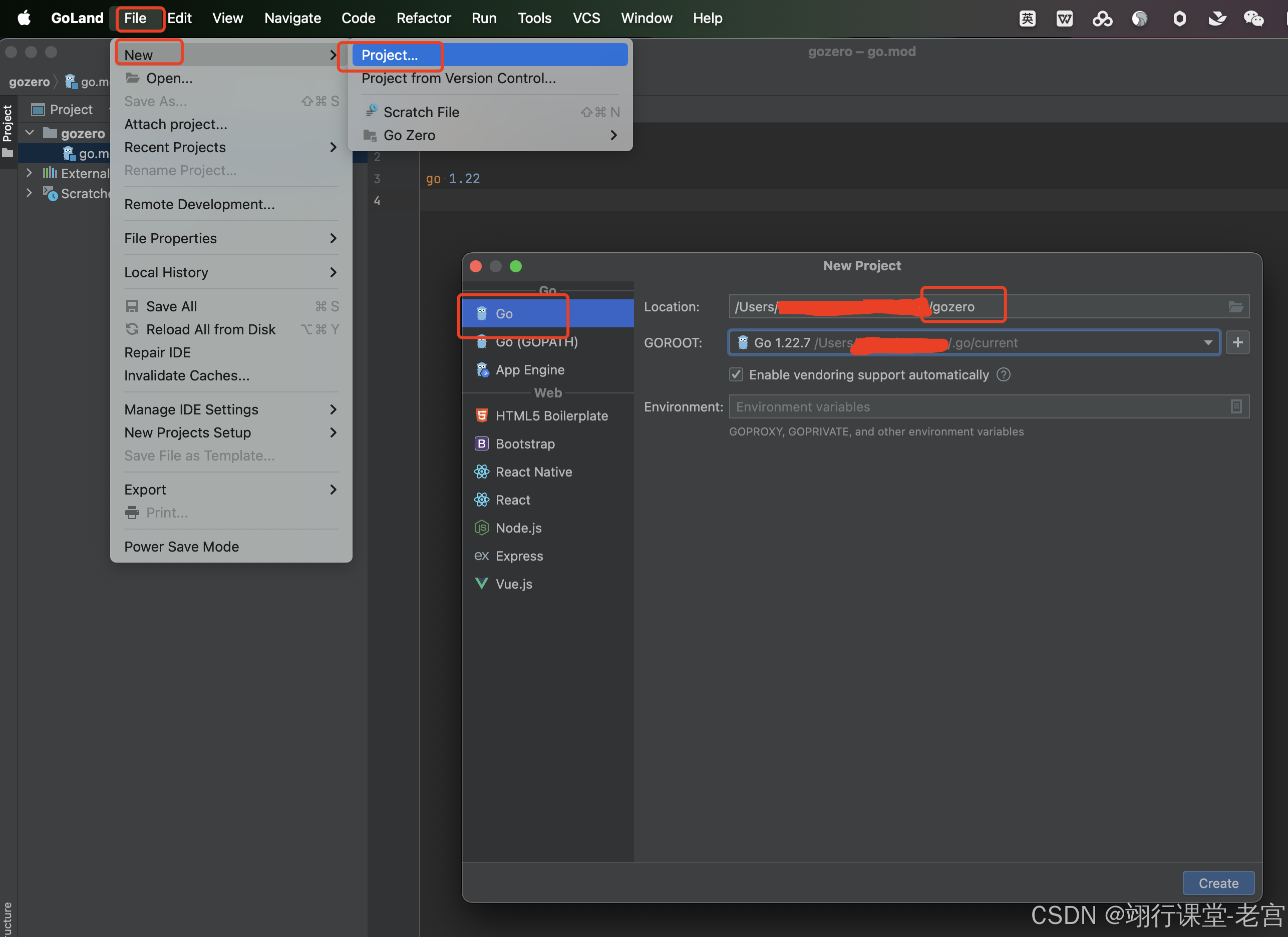Screen dimensions: 1288x937
Task: Expand the File Properties submenu
Action: pos(231,238)
